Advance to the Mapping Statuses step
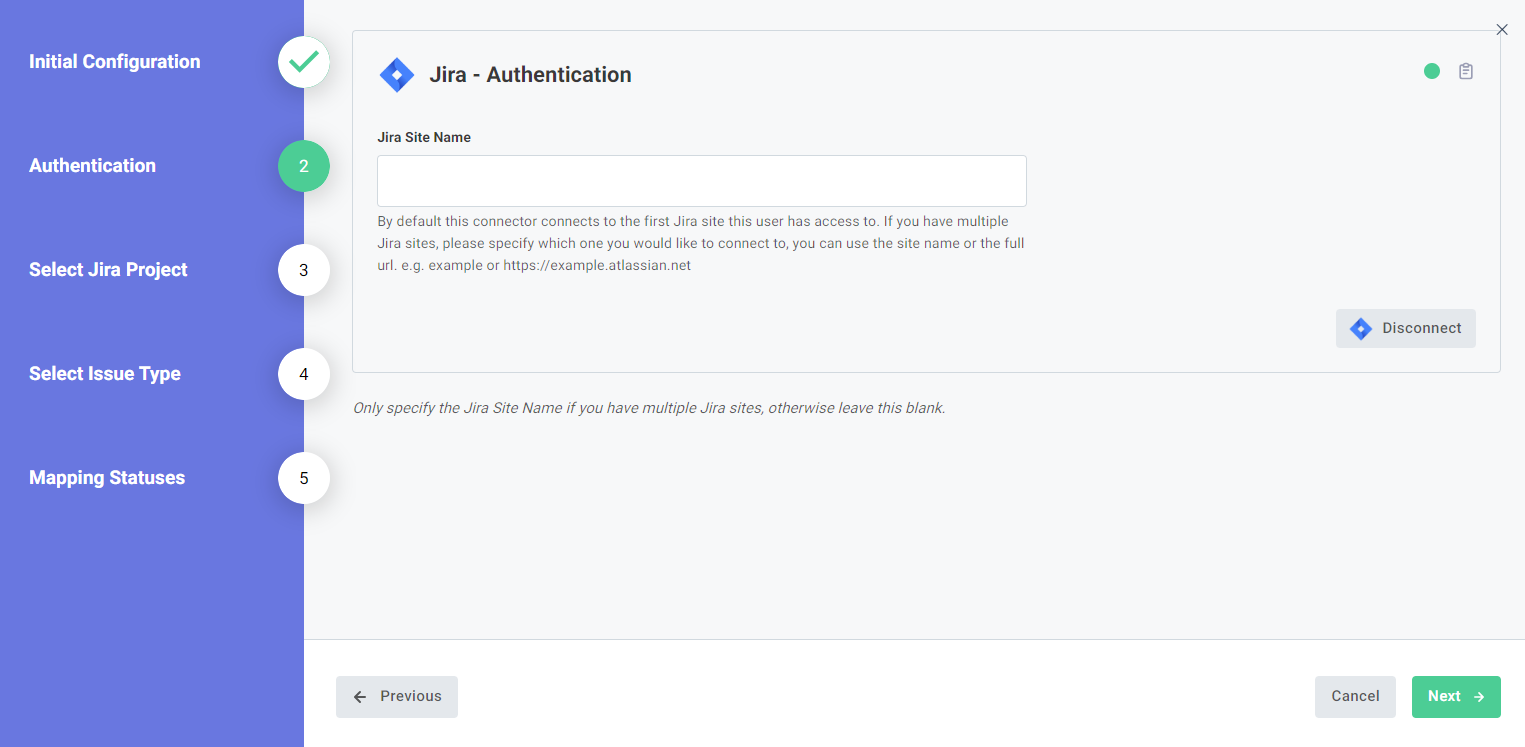The height and width of the screenshot is (747, 1525). (x=106, y=478)
